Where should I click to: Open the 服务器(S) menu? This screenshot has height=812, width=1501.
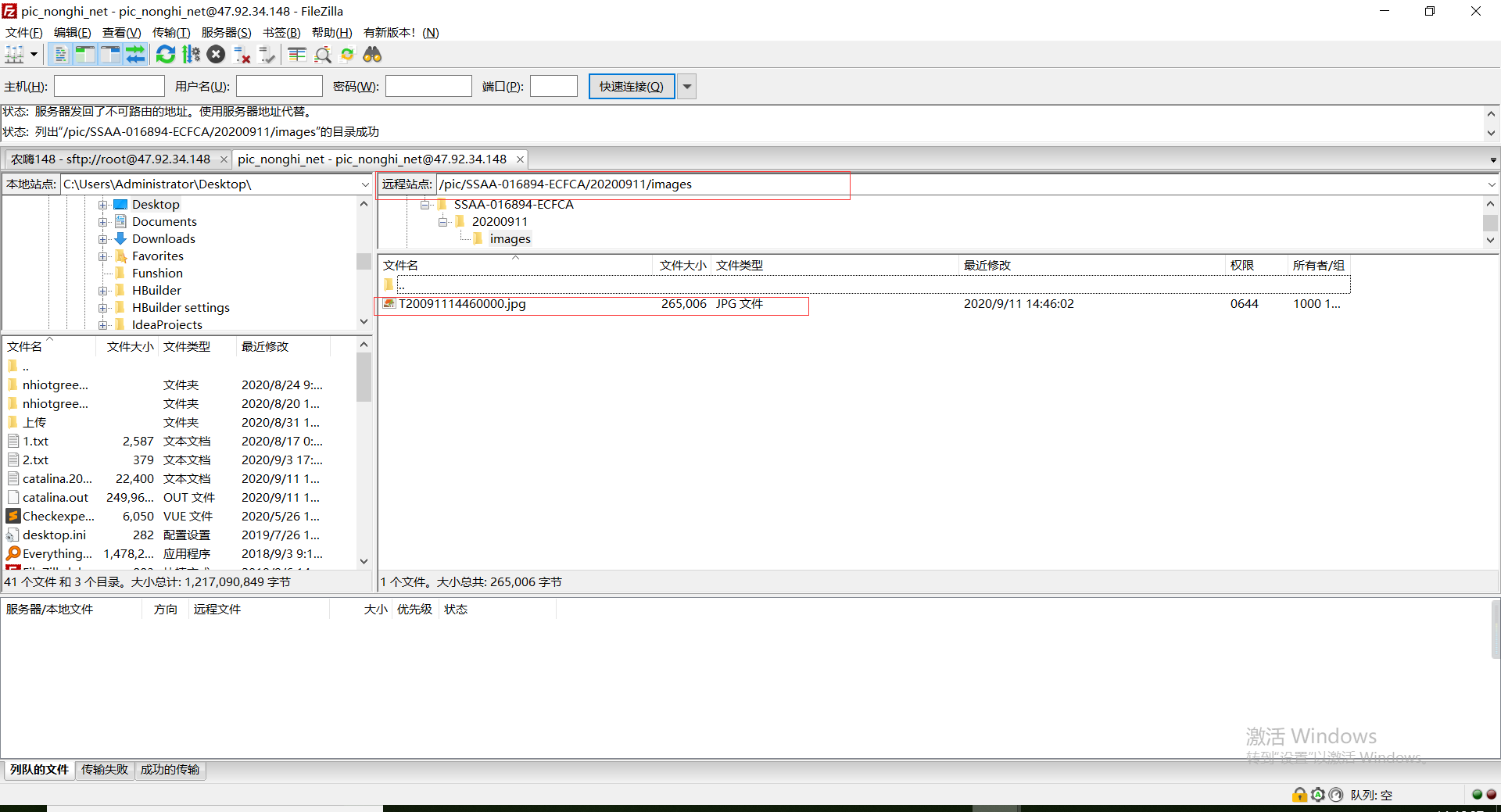pos(227,33)
